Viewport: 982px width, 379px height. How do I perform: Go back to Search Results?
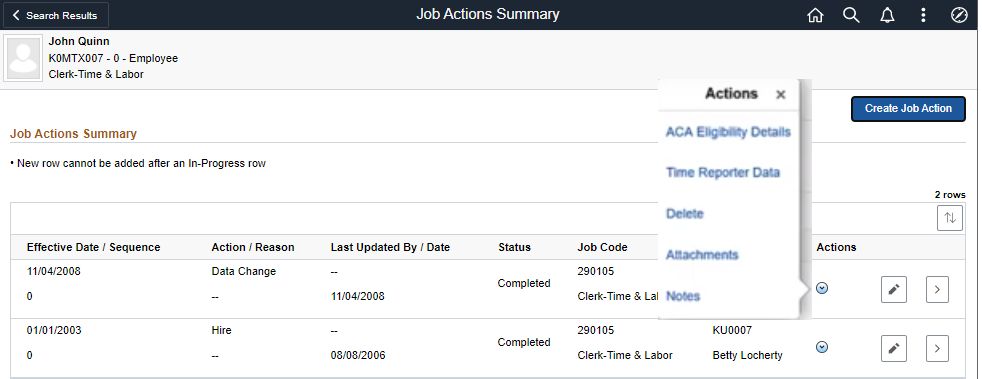click(56, 15)
